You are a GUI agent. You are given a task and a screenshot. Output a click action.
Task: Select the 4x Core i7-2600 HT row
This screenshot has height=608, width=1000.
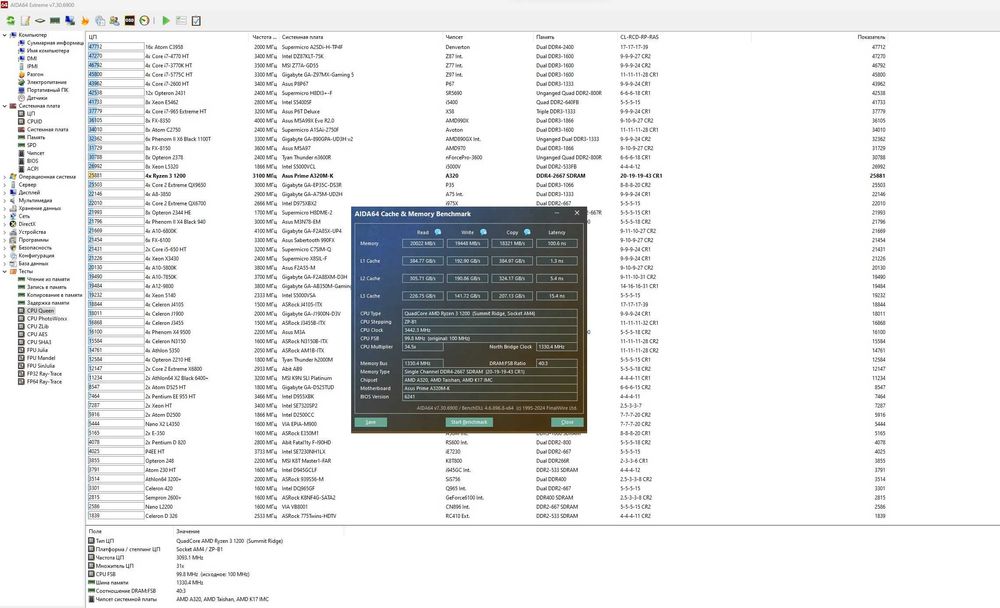pos(487,84)
